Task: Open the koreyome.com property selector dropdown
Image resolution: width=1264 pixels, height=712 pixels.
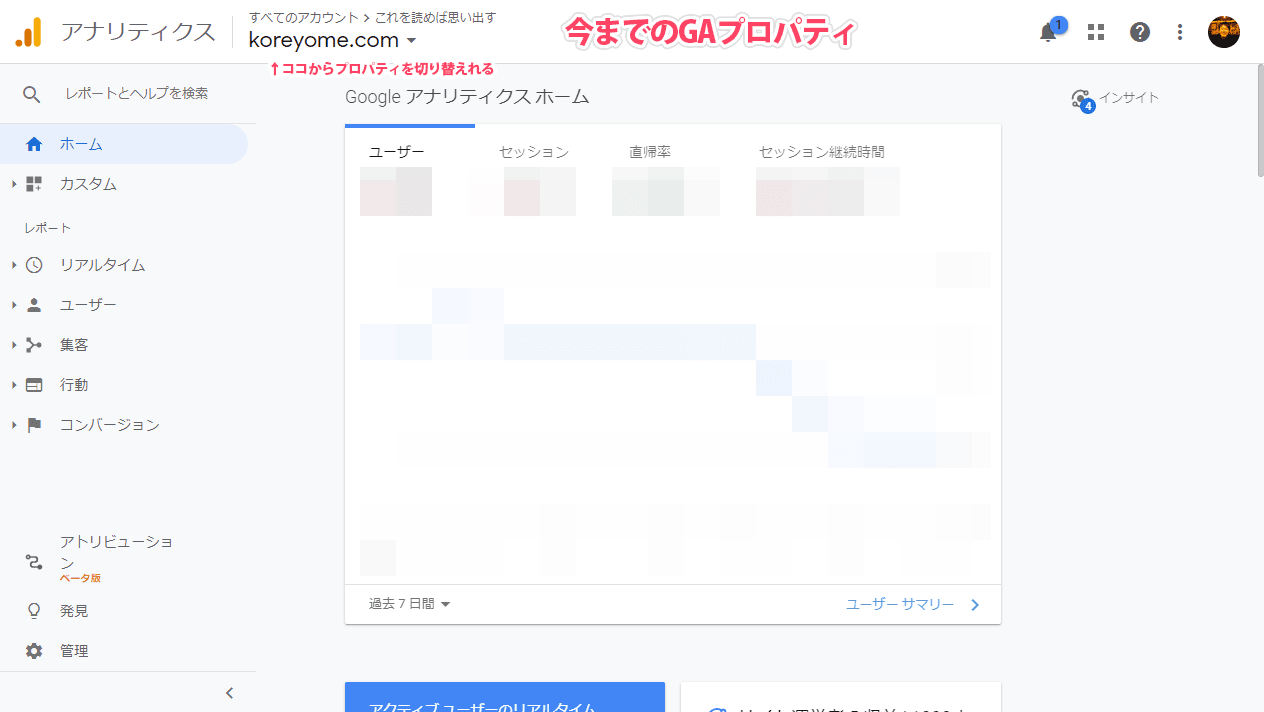Action: [x=332, y=41]
